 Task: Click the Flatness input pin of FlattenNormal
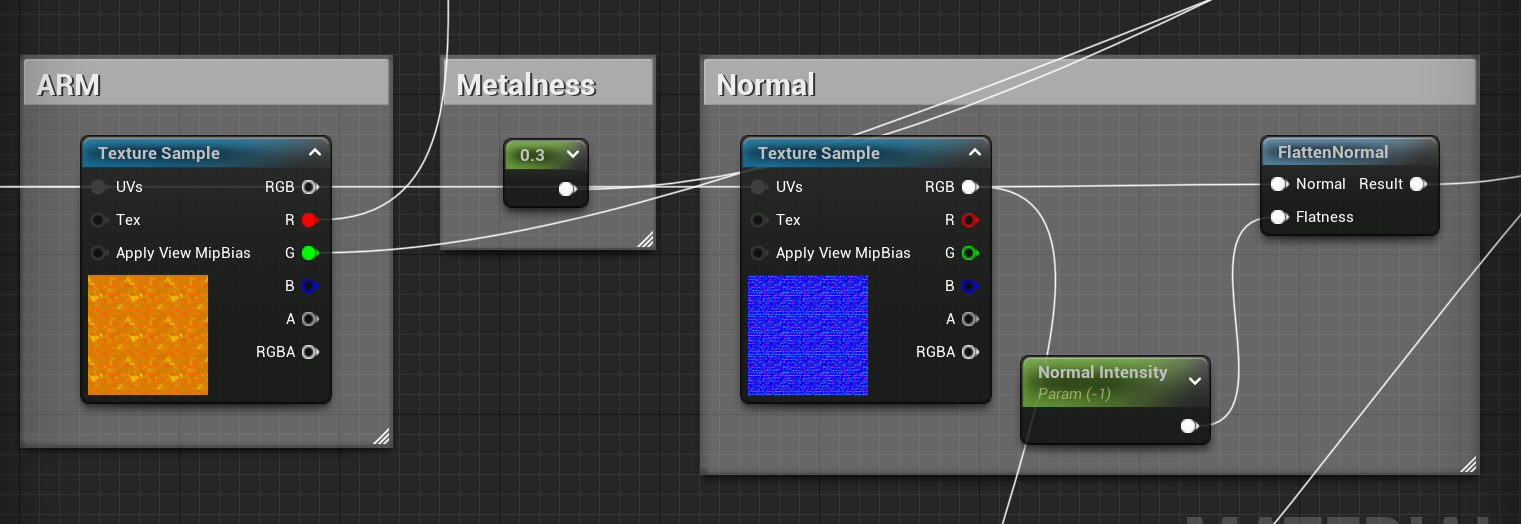(x=1279, y=217)
